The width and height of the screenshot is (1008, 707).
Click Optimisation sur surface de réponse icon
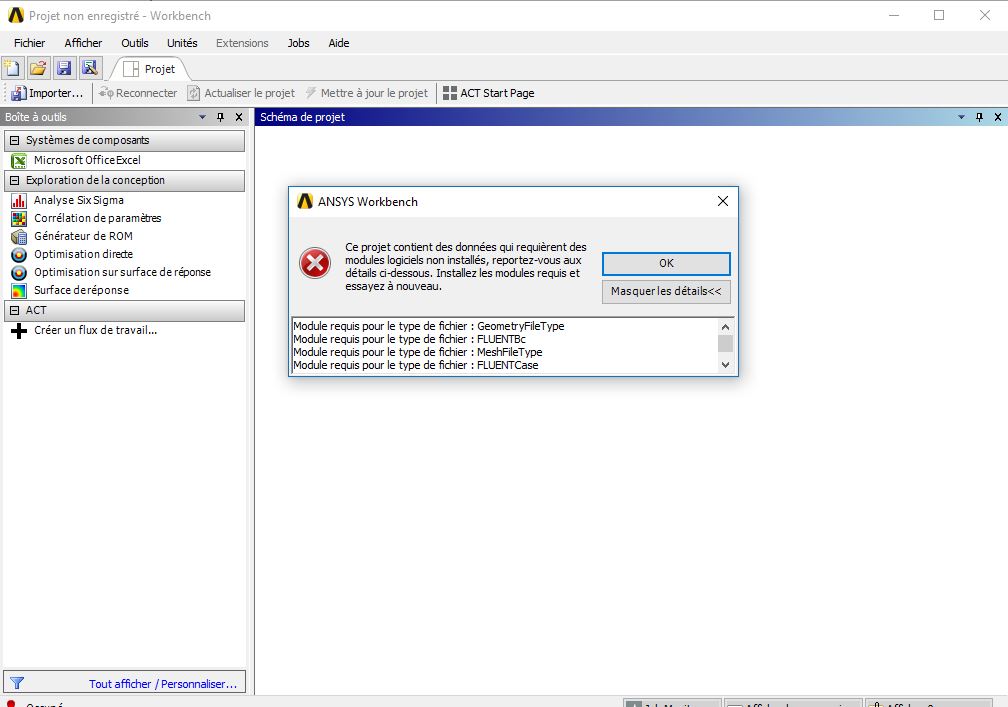point(19,273)
